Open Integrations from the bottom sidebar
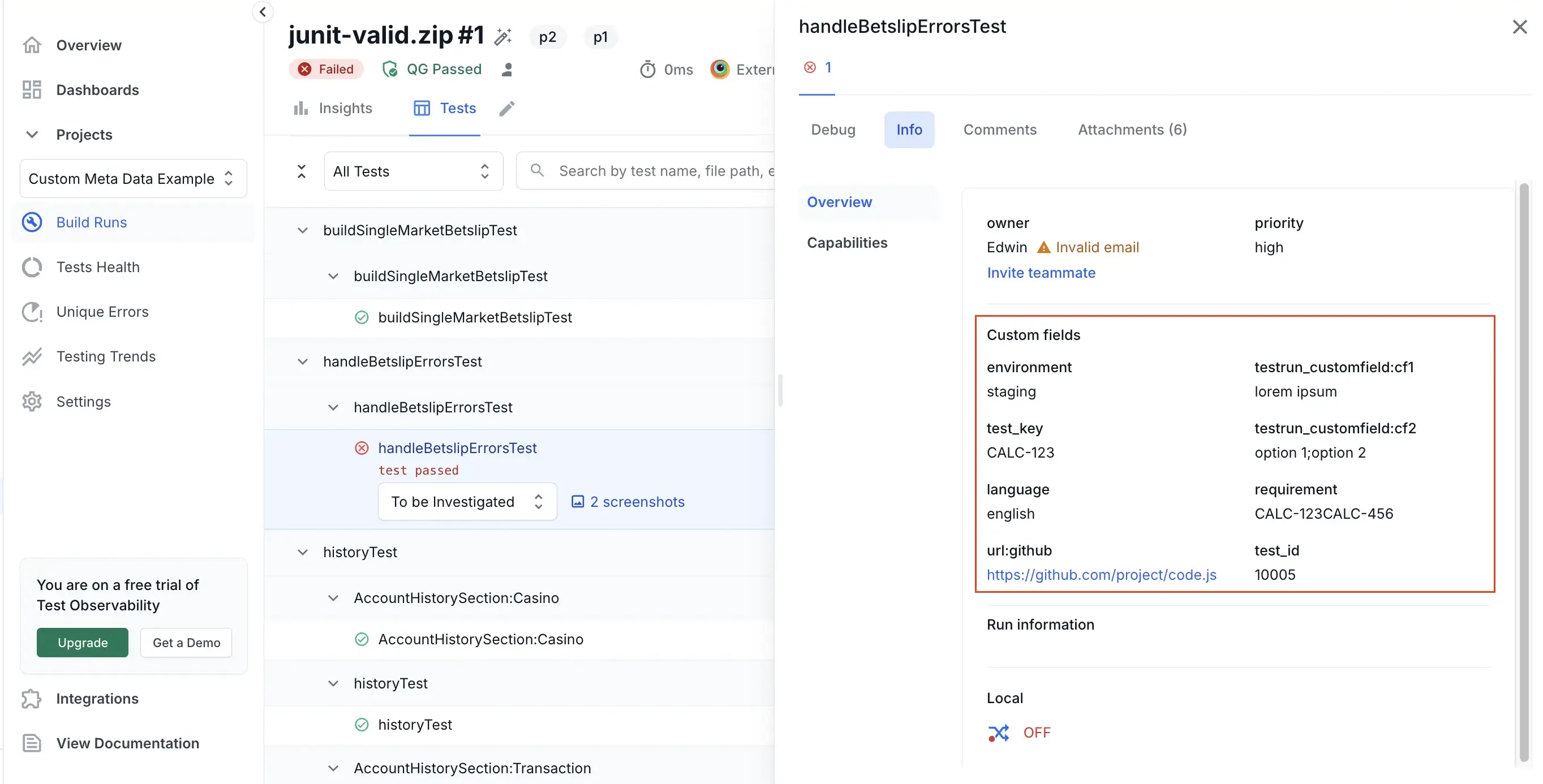Viewport: 1543px width, 784px height. [x=97, y=699]
